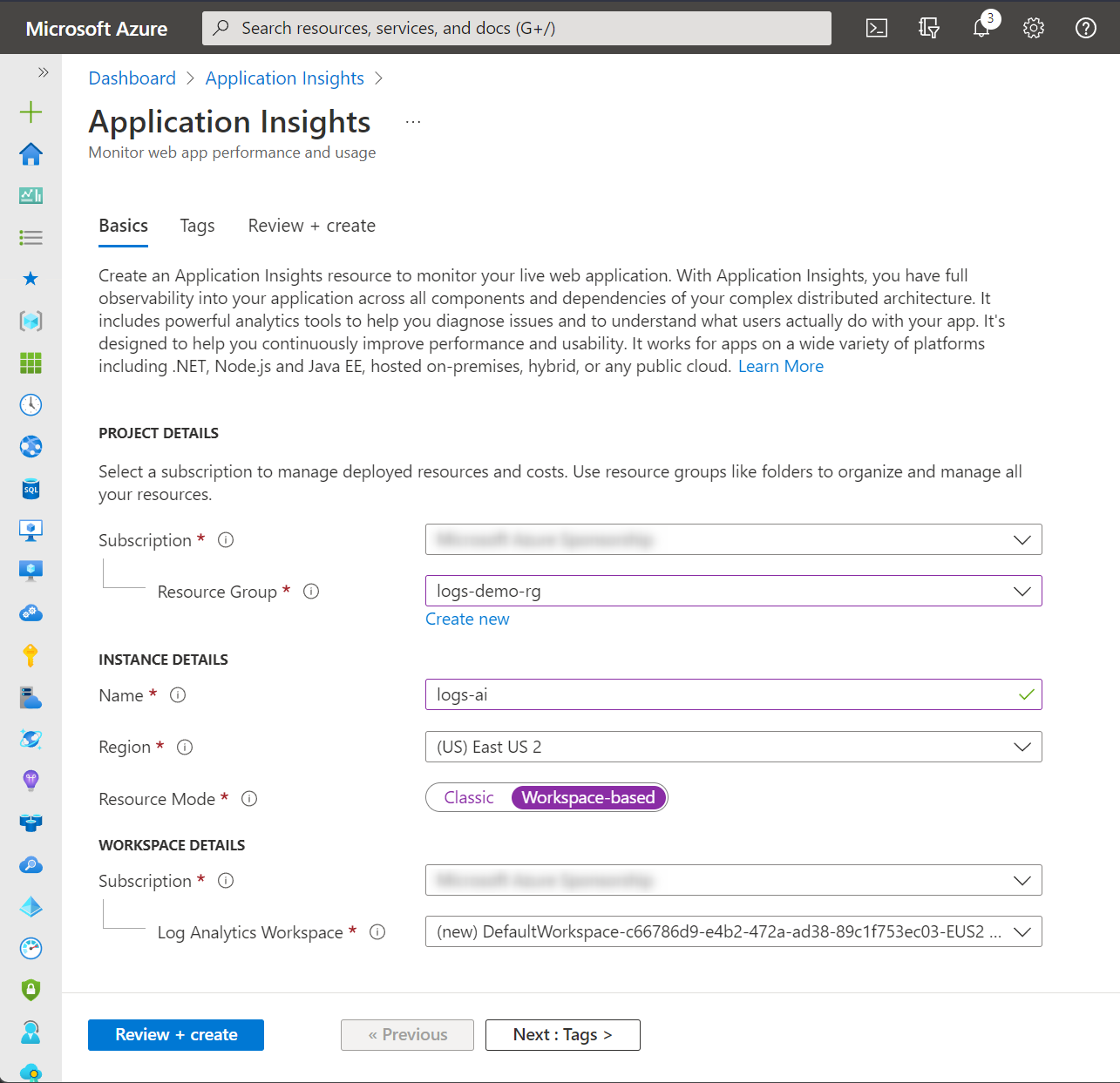Open Key vaults yellow key icon

(31, 655)
